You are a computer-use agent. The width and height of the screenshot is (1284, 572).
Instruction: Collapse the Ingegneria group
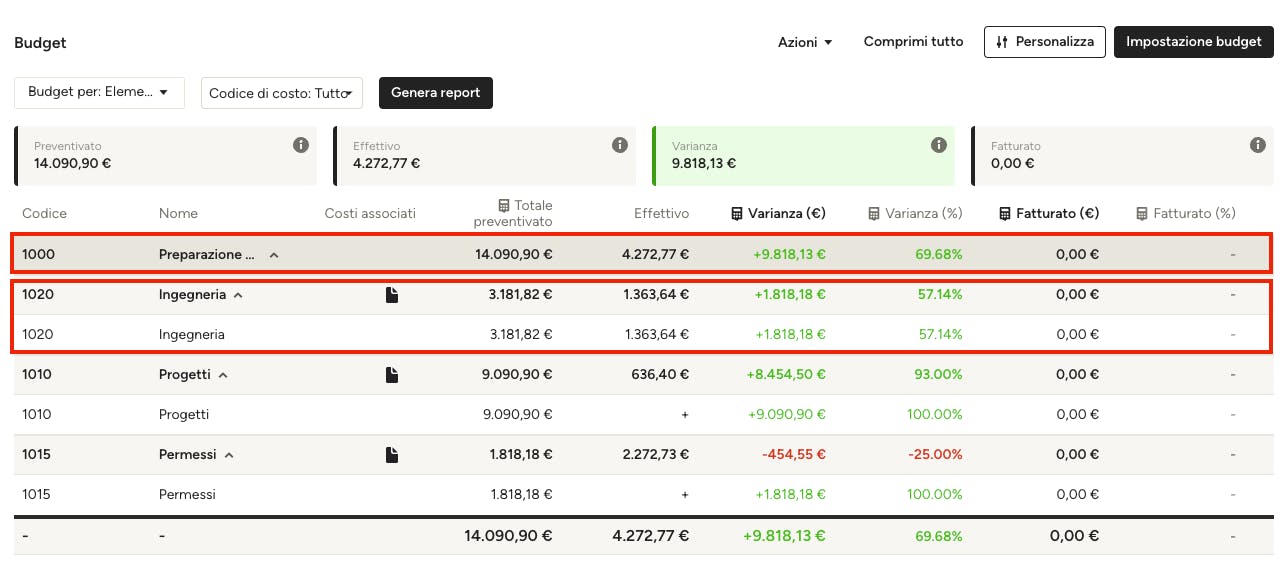pyautogui.click(x=238, y=295)
